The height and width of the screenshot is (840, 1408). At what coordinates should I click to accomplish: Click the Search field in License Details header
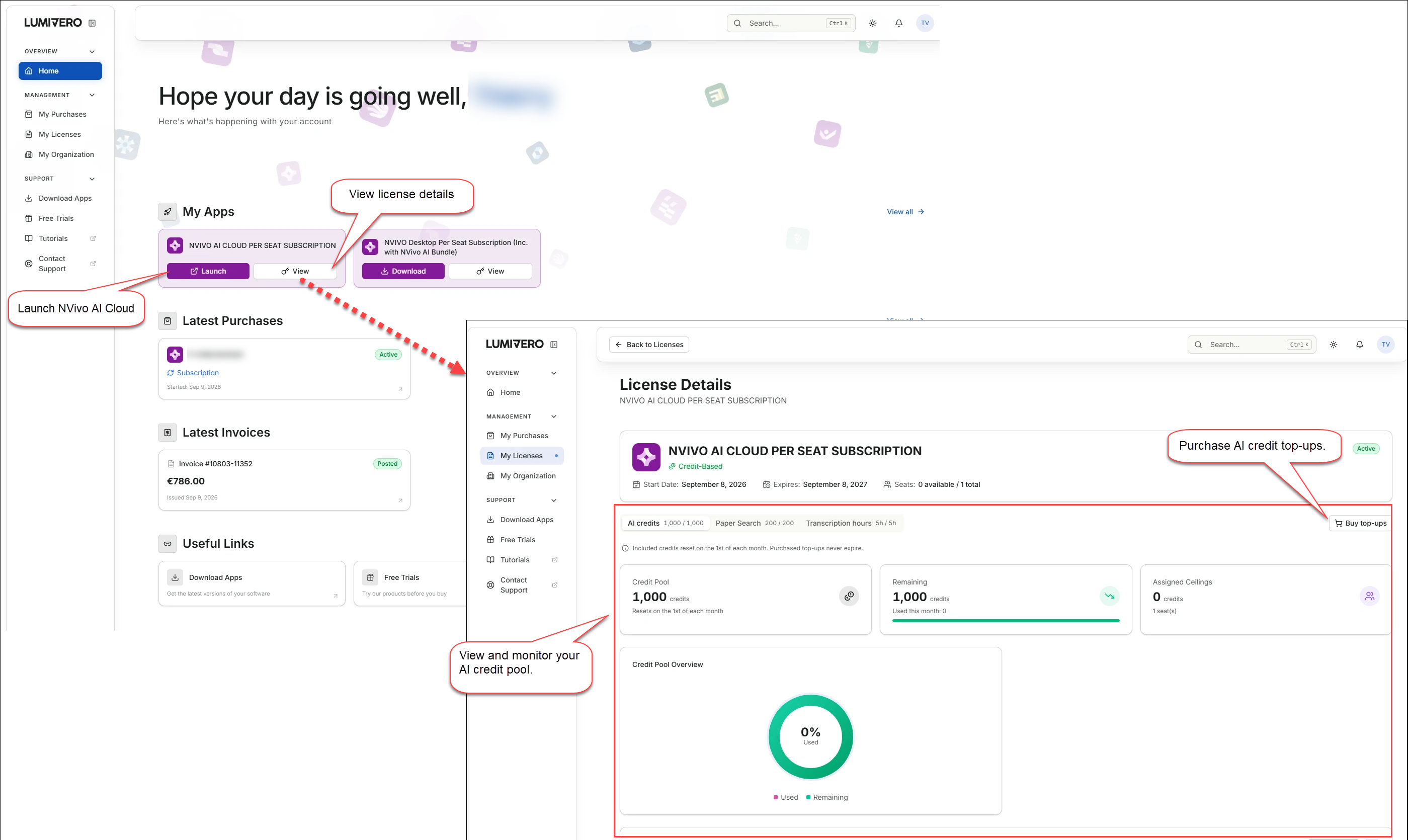(1251, 345)
